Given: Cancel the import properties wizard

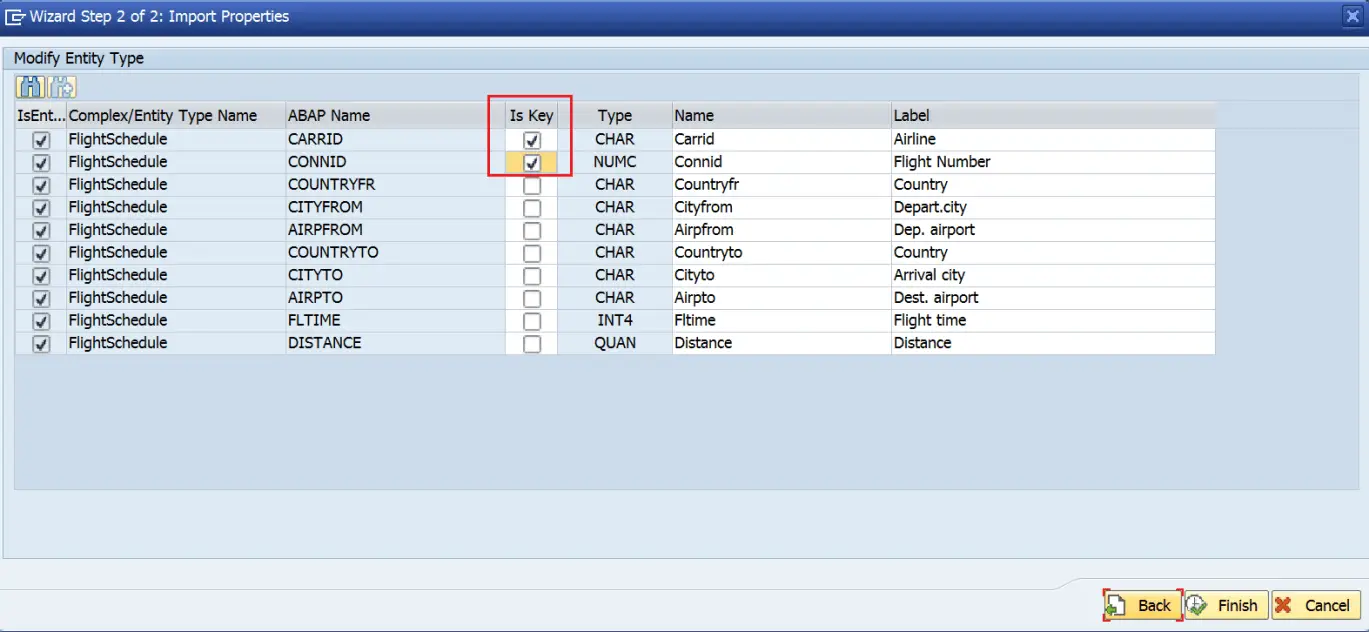Looking at the screenshot, I should (1315, 605).
